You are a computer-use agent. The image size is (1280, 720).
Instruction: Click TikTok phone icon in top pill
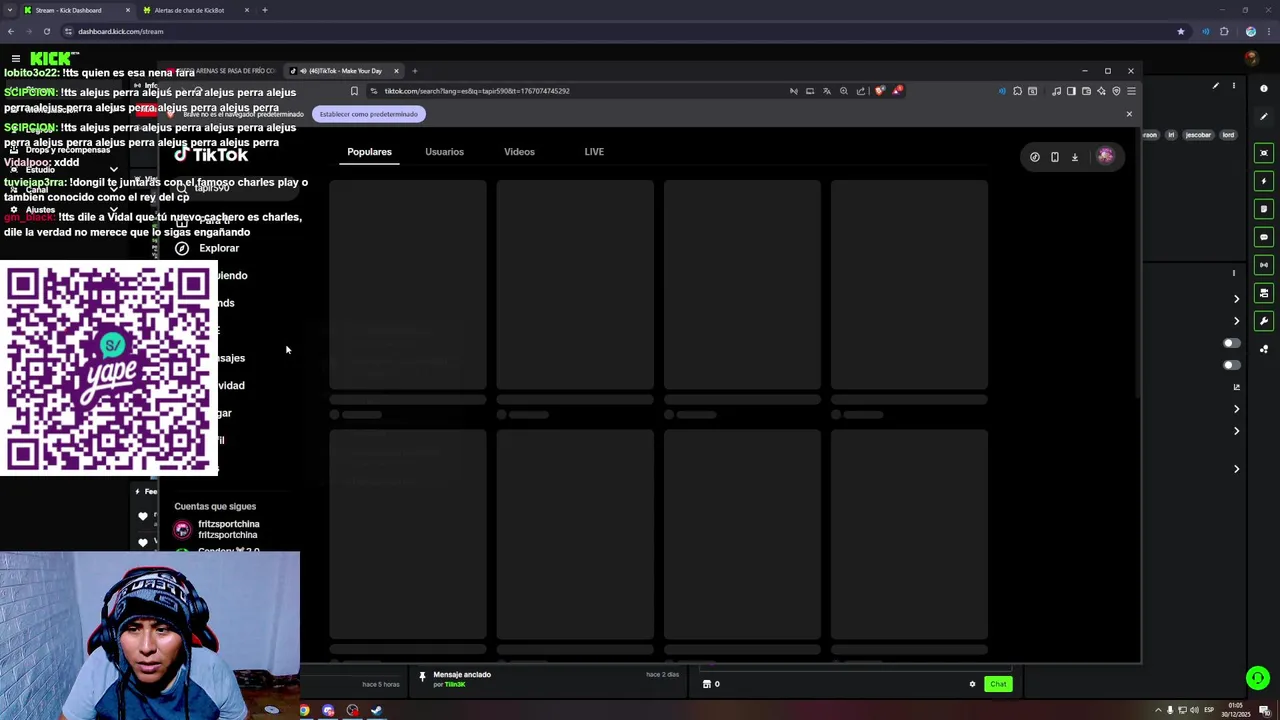pos(1055,157)
